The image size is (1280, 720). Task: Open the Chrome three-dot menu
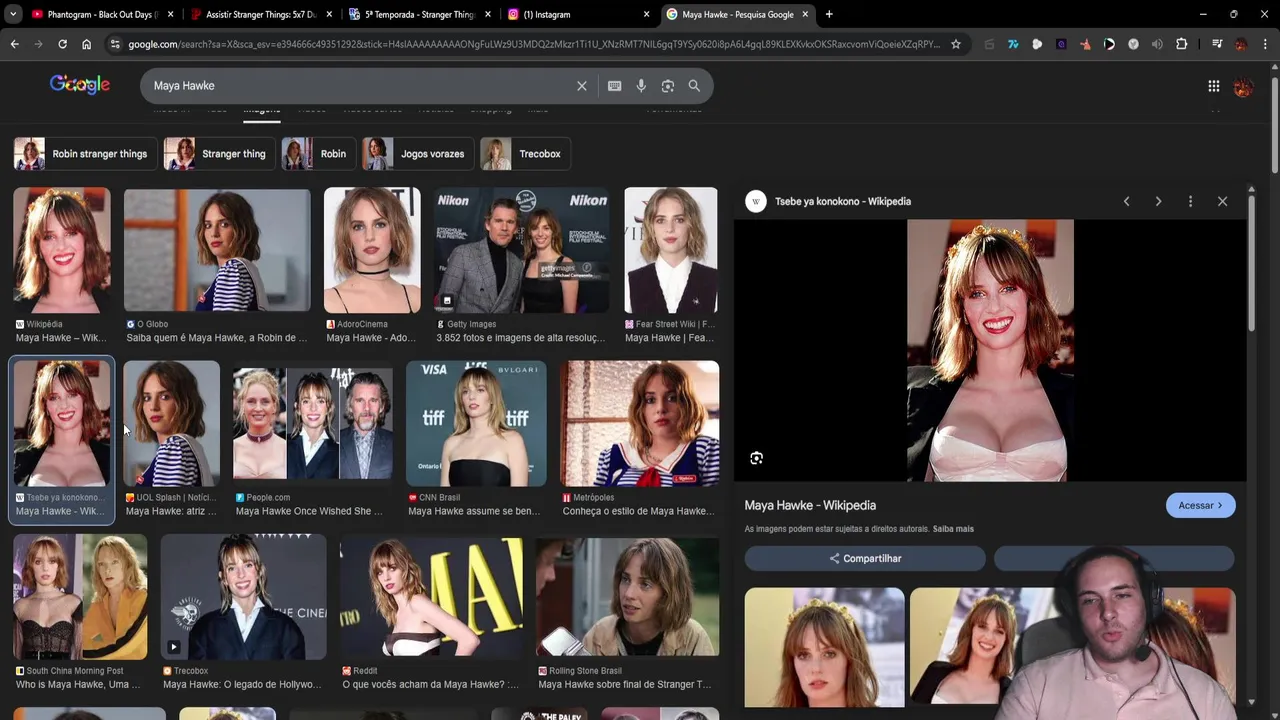pos(1265,44)
